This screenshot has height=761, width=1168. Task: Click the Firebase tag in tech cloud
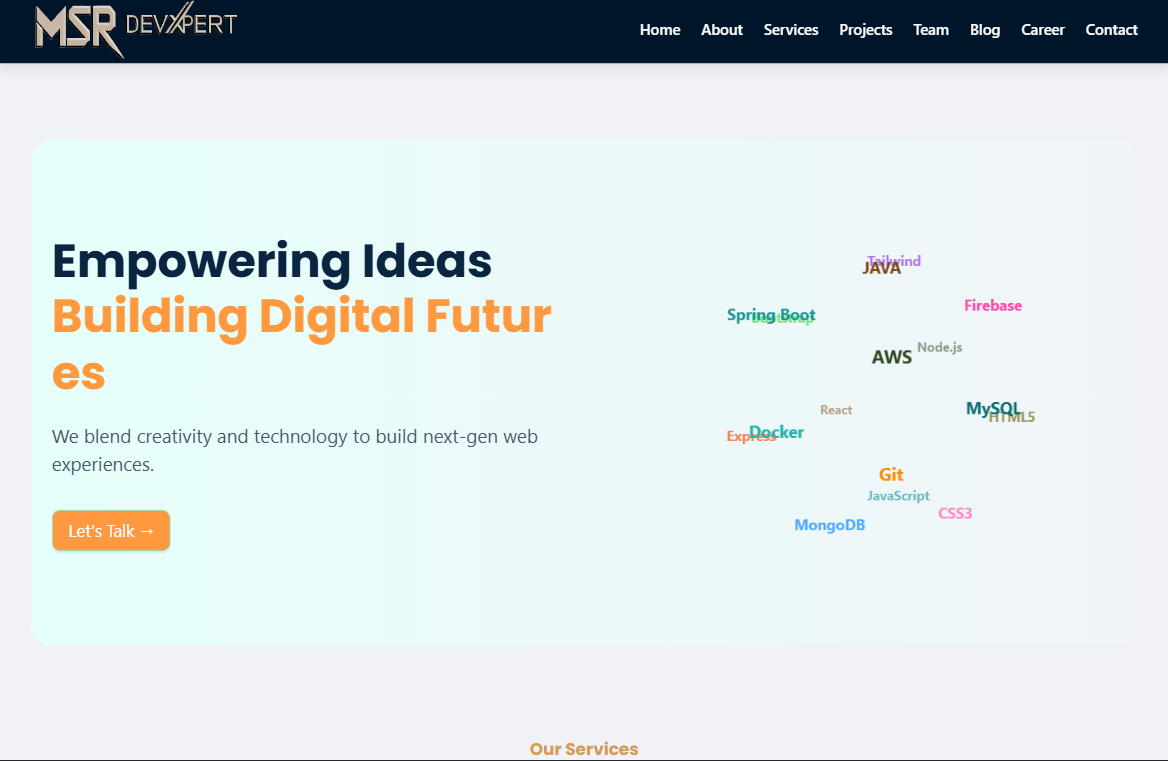992,306
